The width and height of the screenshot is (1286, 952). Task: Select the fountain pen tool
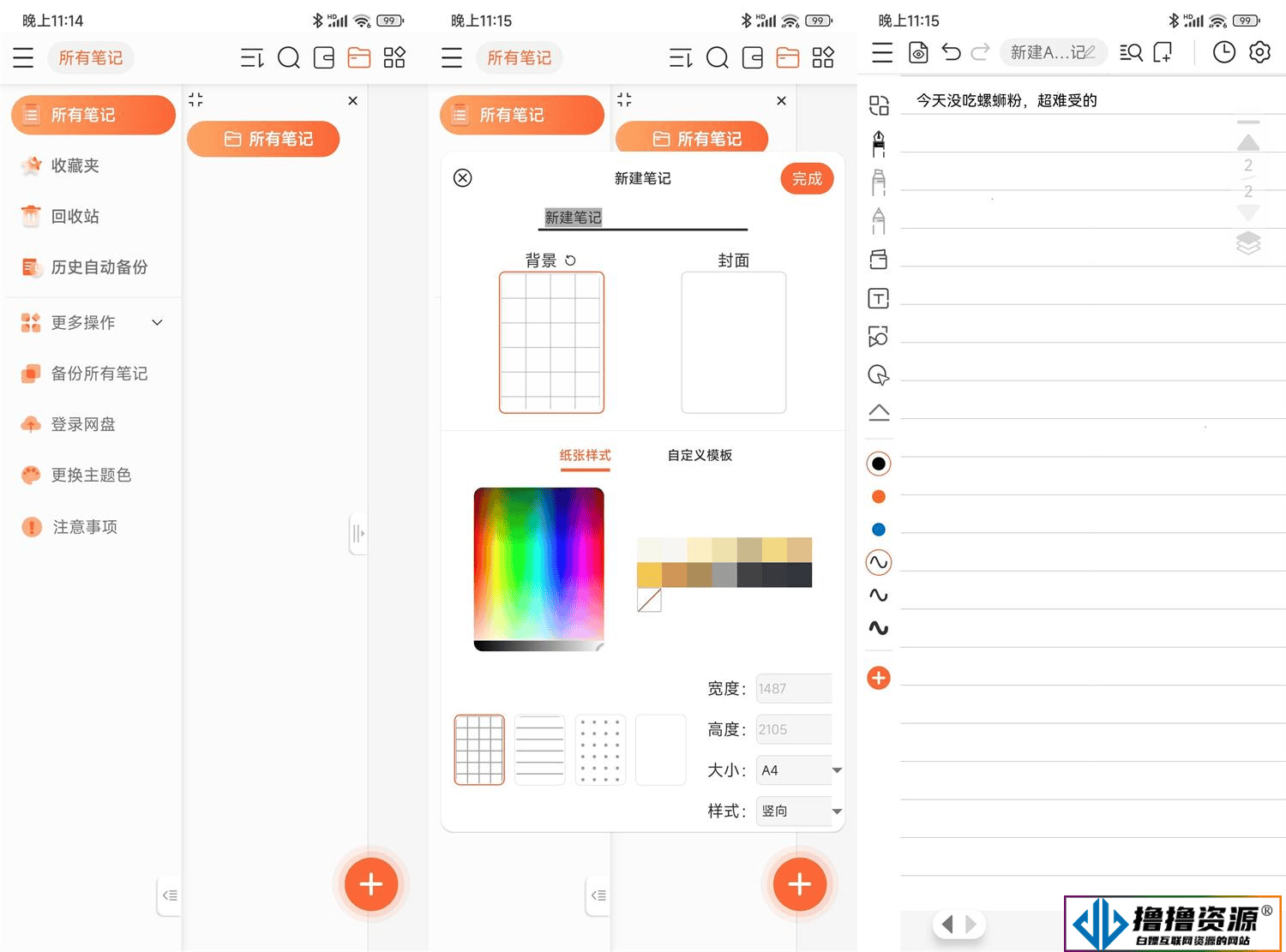(x=878, y=144)
